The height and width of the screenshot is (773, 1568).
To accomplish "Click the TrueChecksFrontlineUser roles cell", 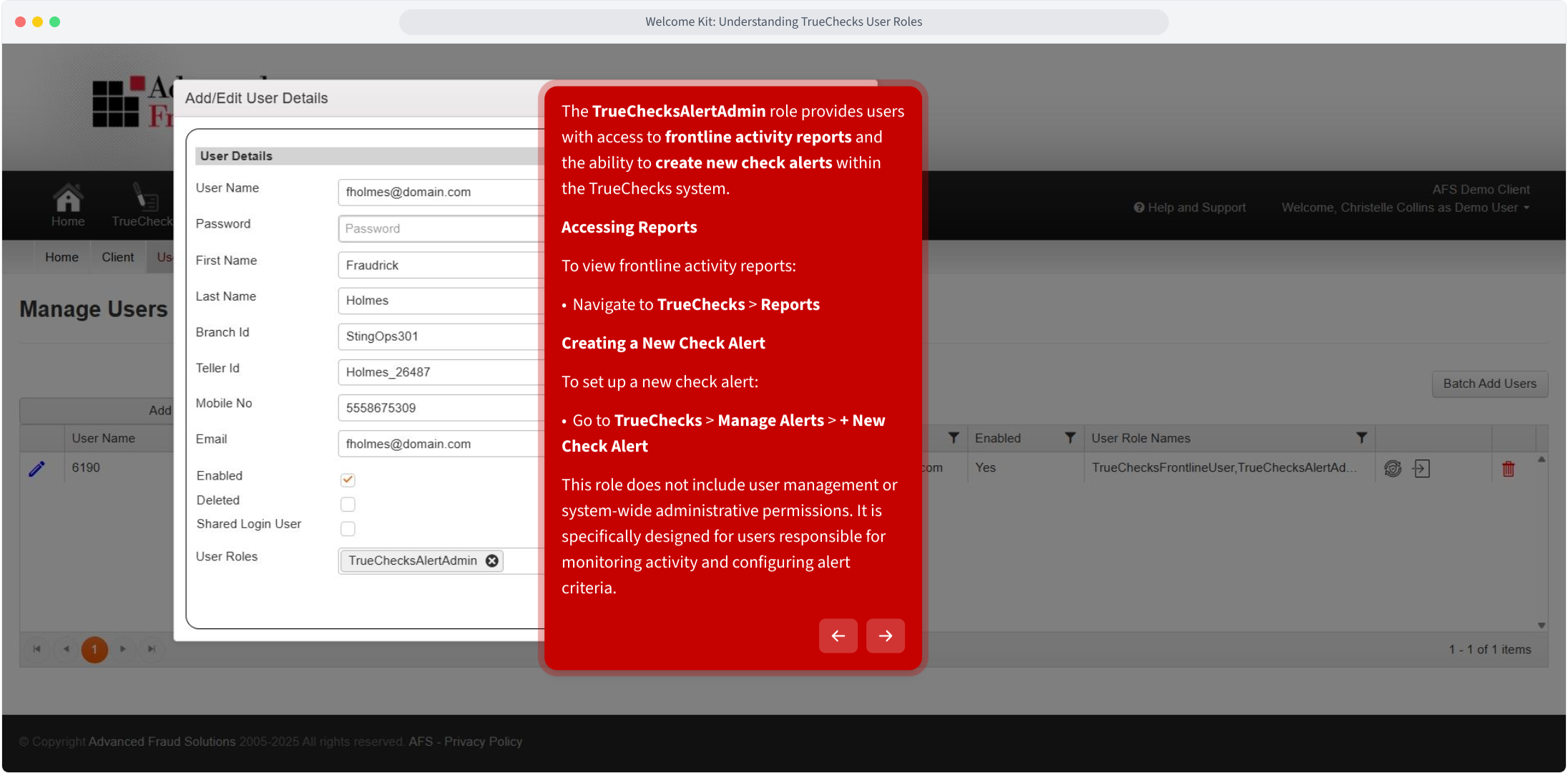I will click(x=1224, y=467).
